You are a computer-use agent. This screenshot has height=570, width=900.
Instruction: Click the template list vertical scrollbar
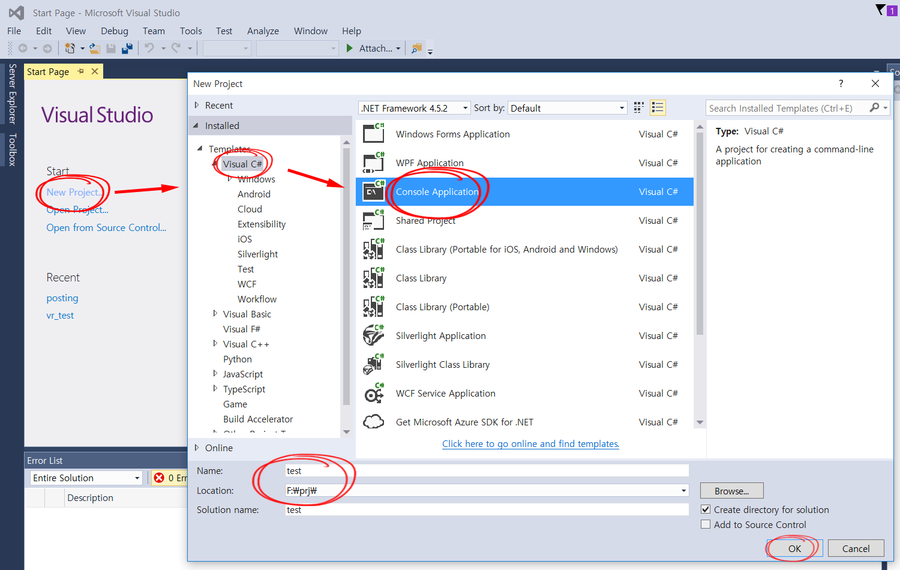click(x=700, y=233)
